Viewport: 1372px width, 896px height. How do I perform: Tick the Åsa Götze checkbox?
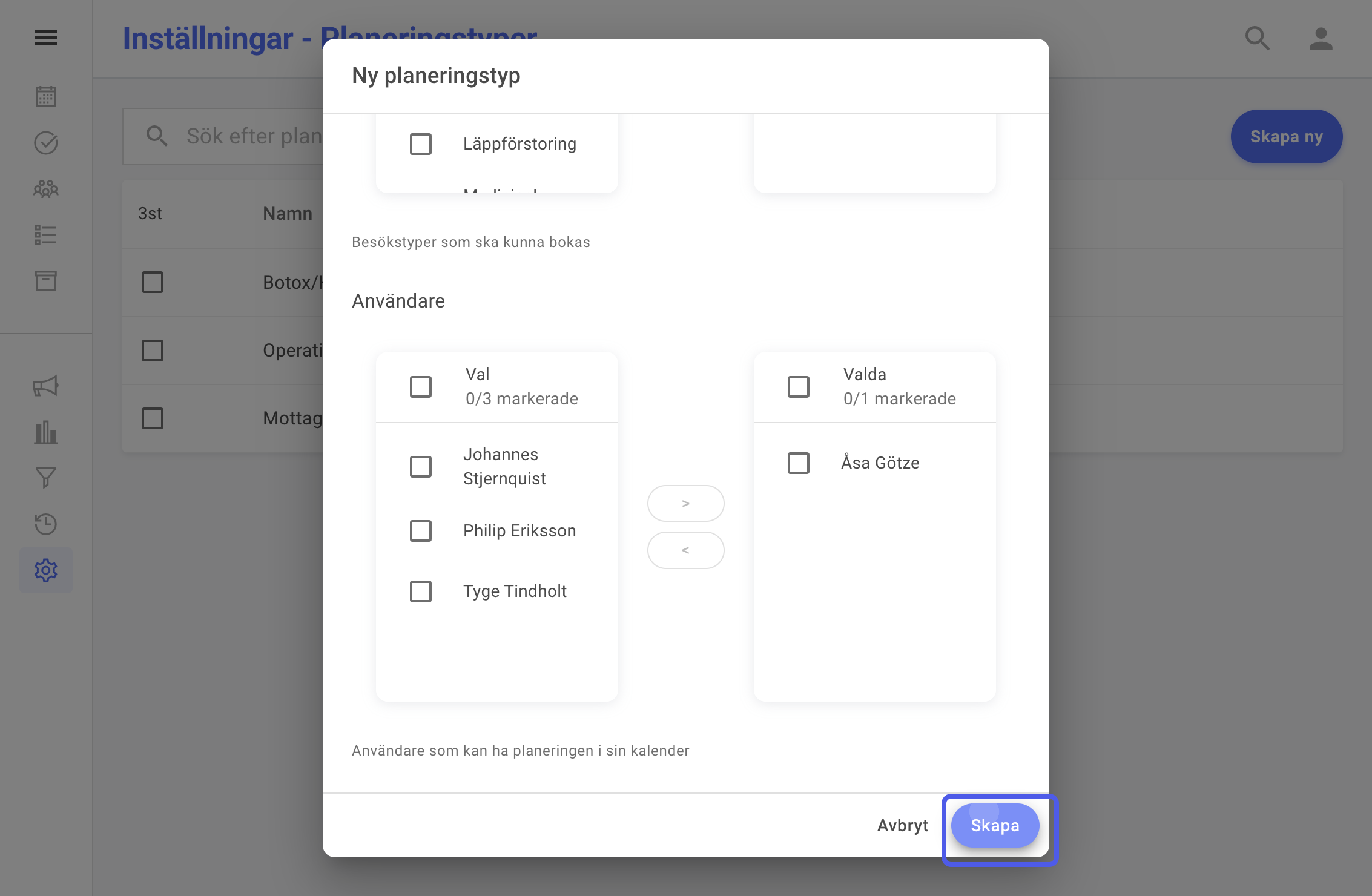tap(799, 463)
